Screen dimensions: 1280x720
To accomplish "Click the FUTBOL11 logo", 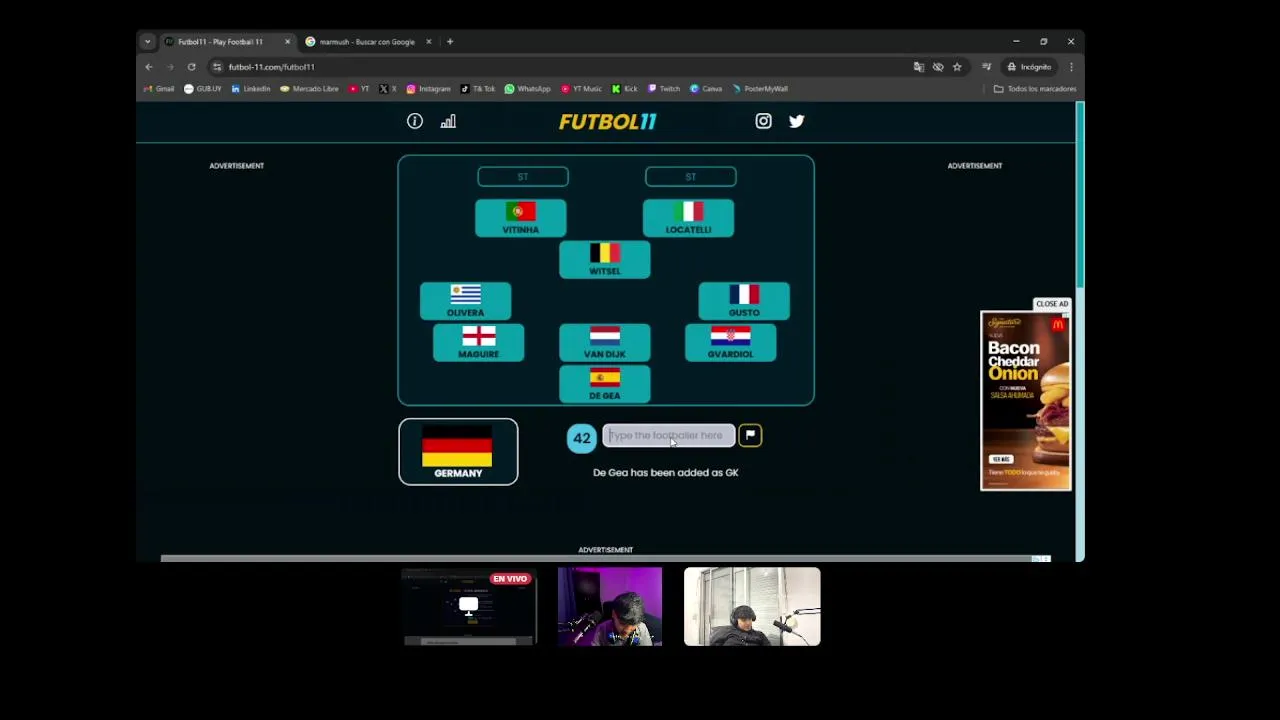I will coord(607,121).
